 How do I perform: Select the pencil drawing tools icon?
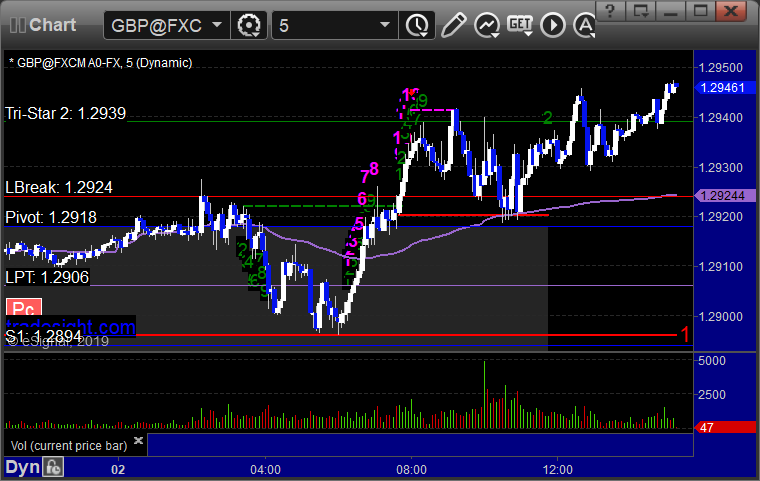click(453, 25)
